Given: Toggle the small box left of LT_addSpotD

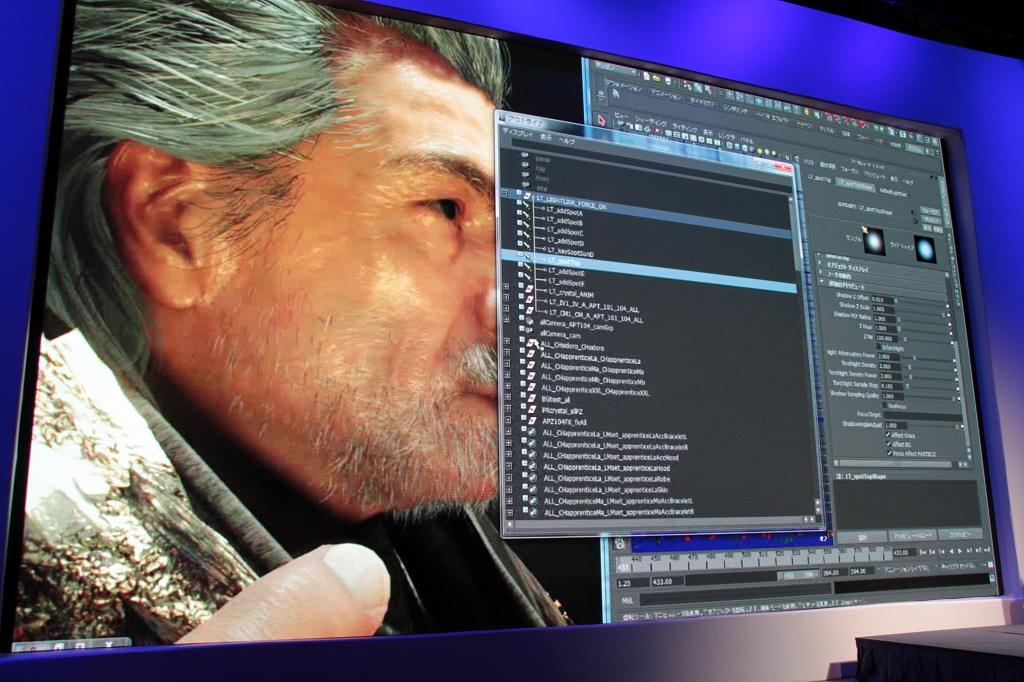Looking at the screenshot, I should coord(520,233).
